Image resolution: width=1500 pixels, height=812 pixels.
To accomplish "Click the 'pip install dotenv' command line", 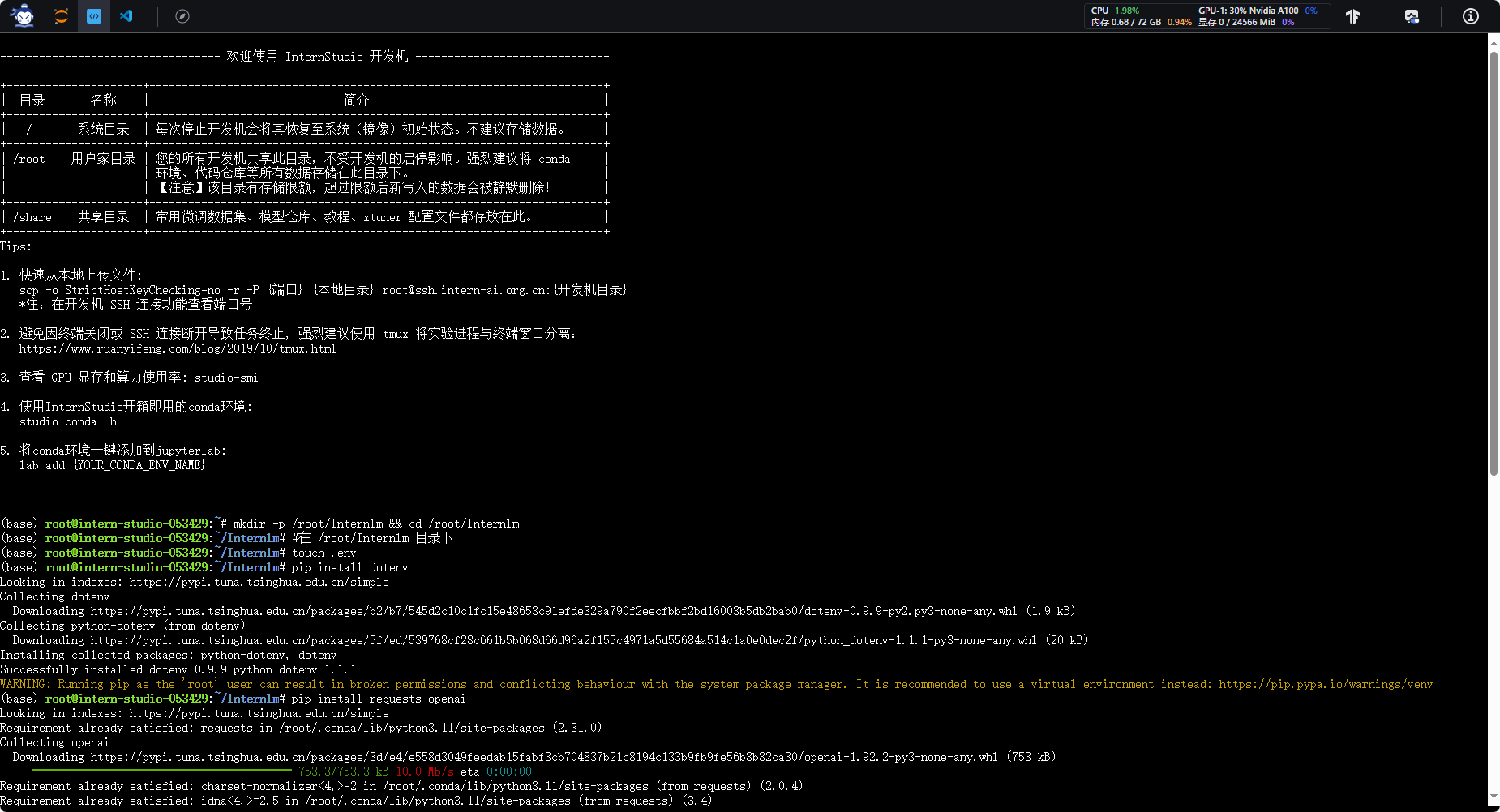I will 349,567.
